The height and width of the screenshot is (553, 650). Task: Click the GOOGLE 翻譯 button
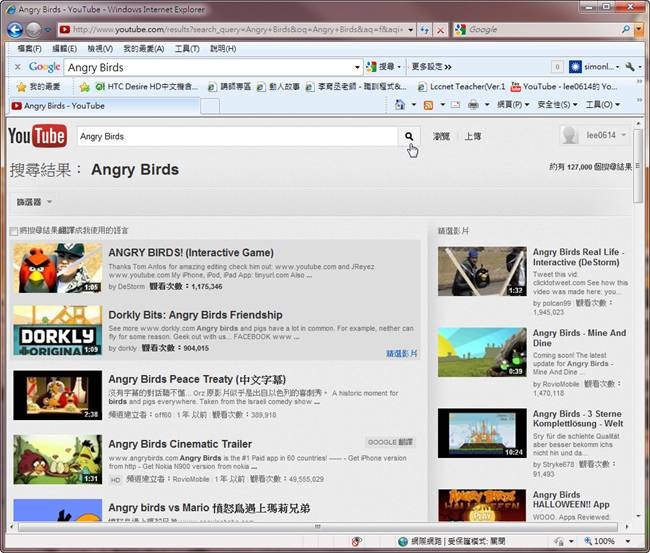(x=390, y=442)
